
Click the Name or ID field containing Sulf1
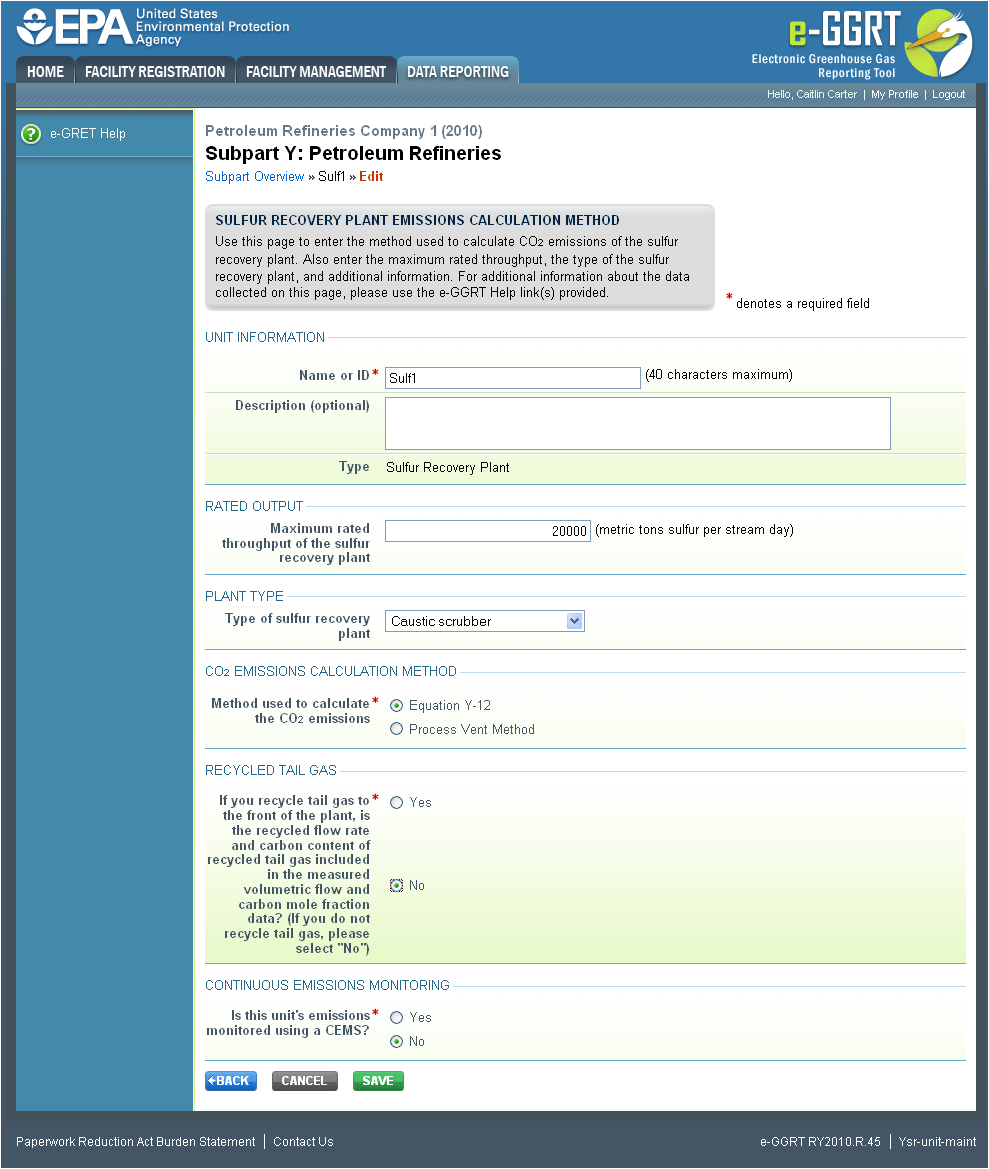pyautogui.click(x=513, y=378)
